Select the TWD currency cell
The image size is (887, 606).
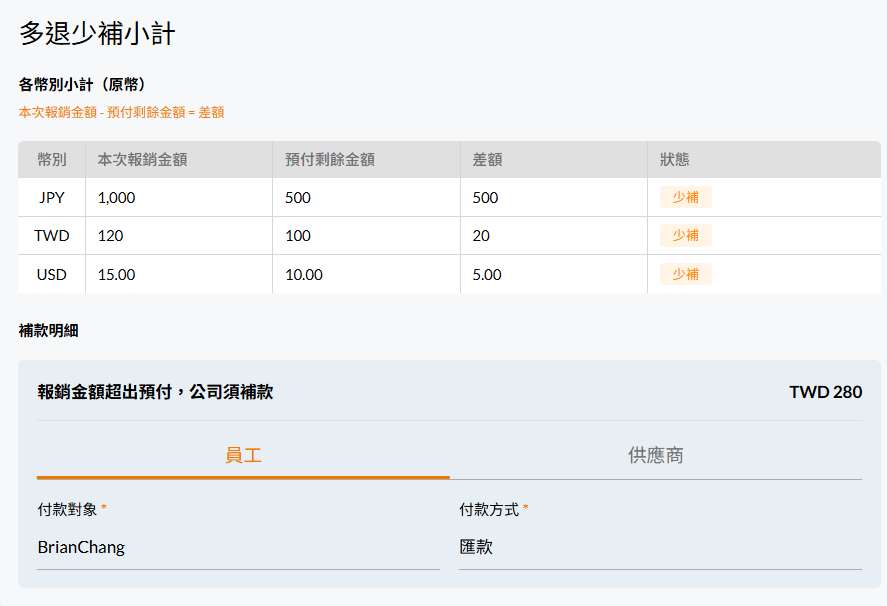point(51,235)
